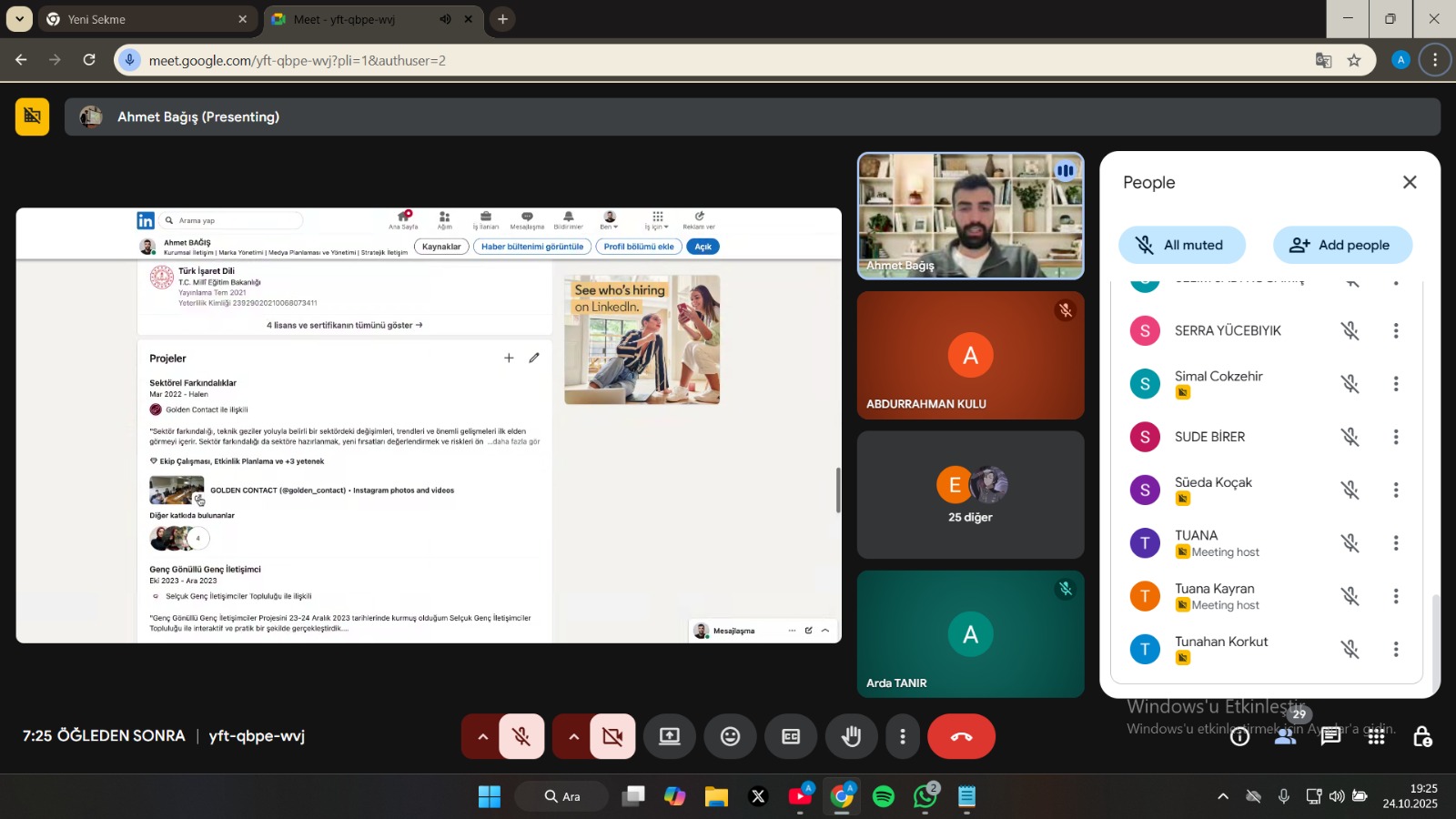Open host controls lock icon

click(1421, 736)
